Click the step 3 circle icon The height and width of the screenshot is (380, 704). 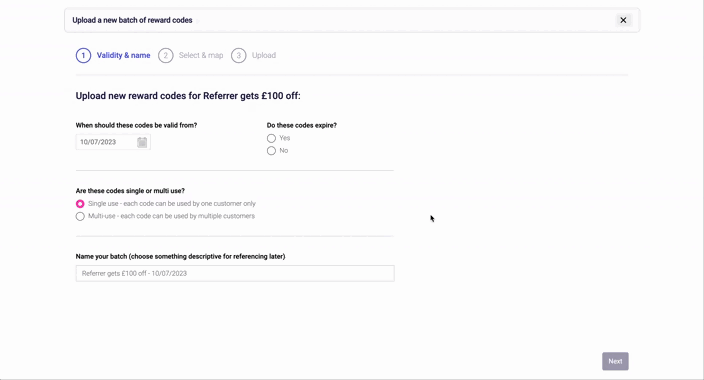[x=239, y=55]
